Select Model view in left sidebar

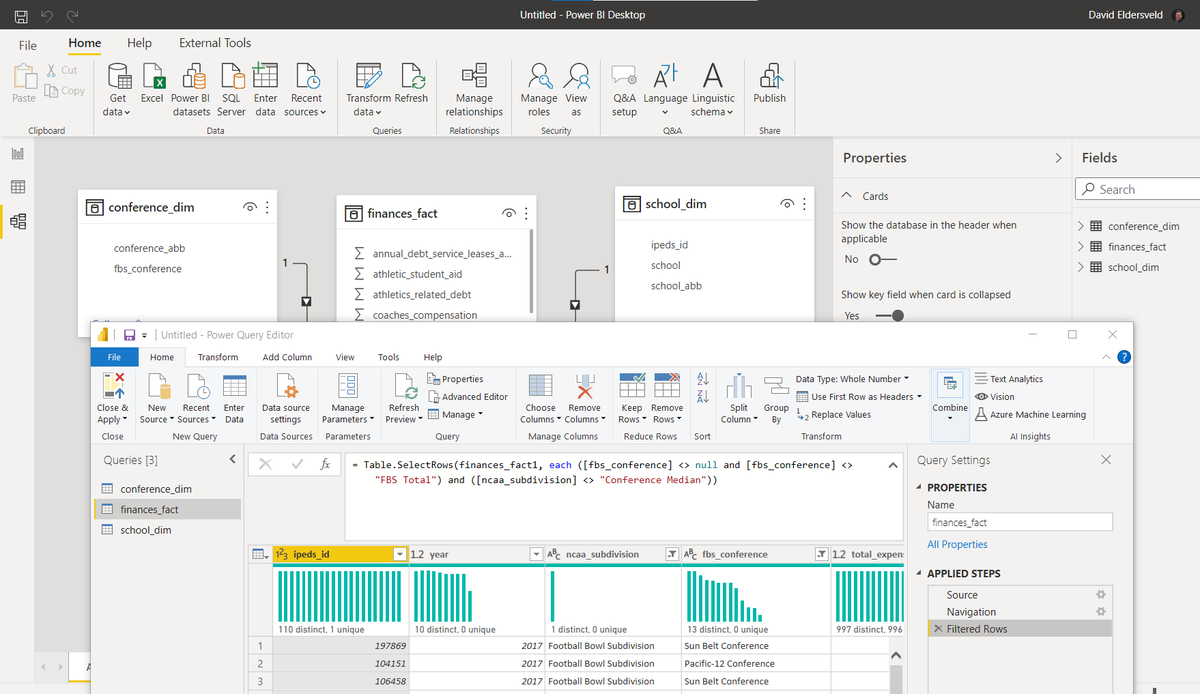(18, 221)
